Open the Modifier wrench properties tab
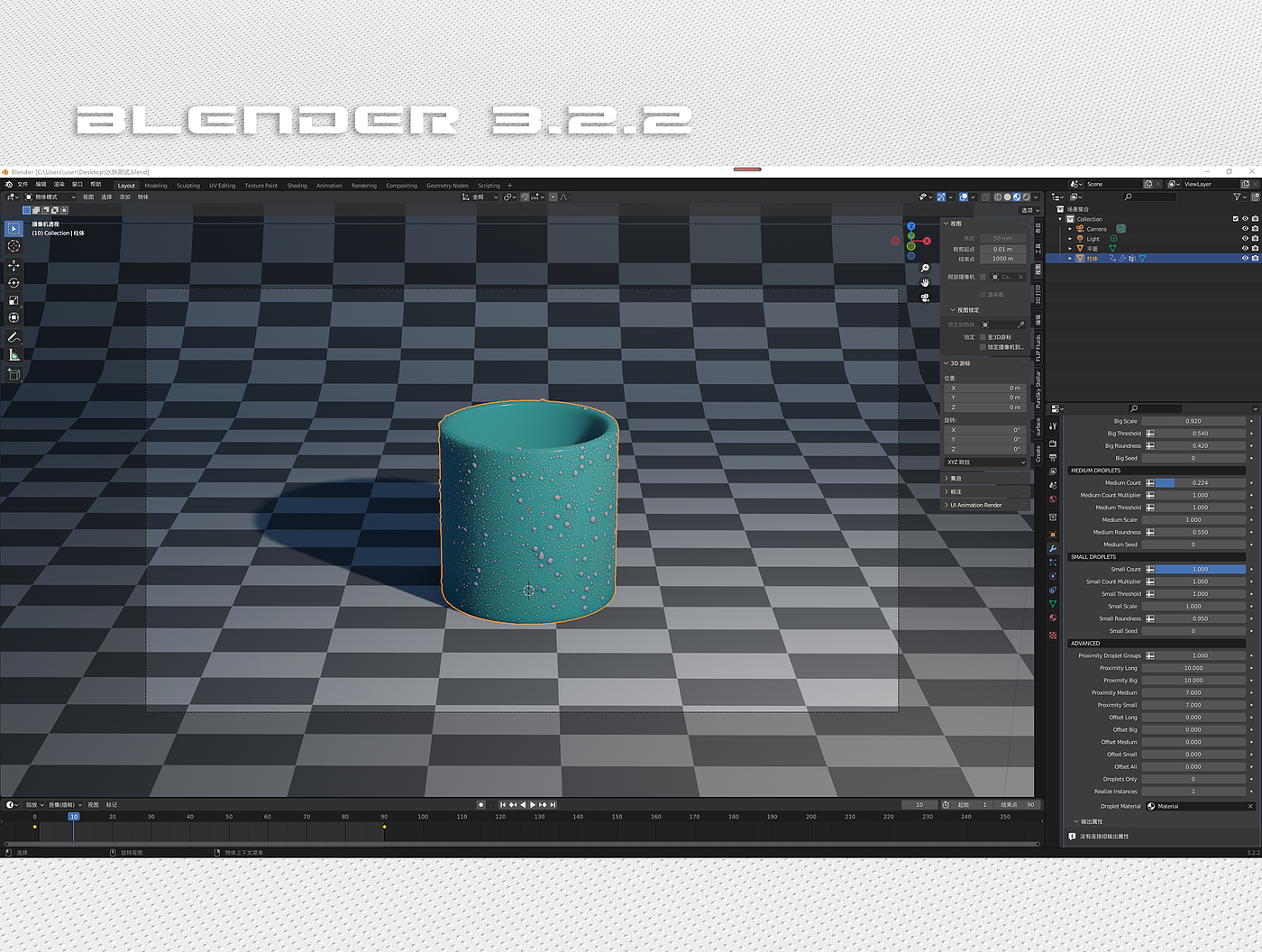The height and width of the screenshot is (952, 1262). click(1053, 548)
